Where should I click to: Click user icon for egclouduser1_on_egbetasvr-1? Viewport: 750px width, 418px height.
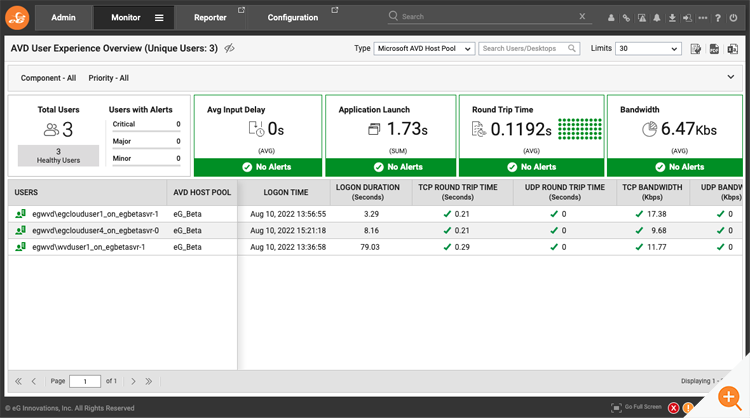click(x=21, y=214)
